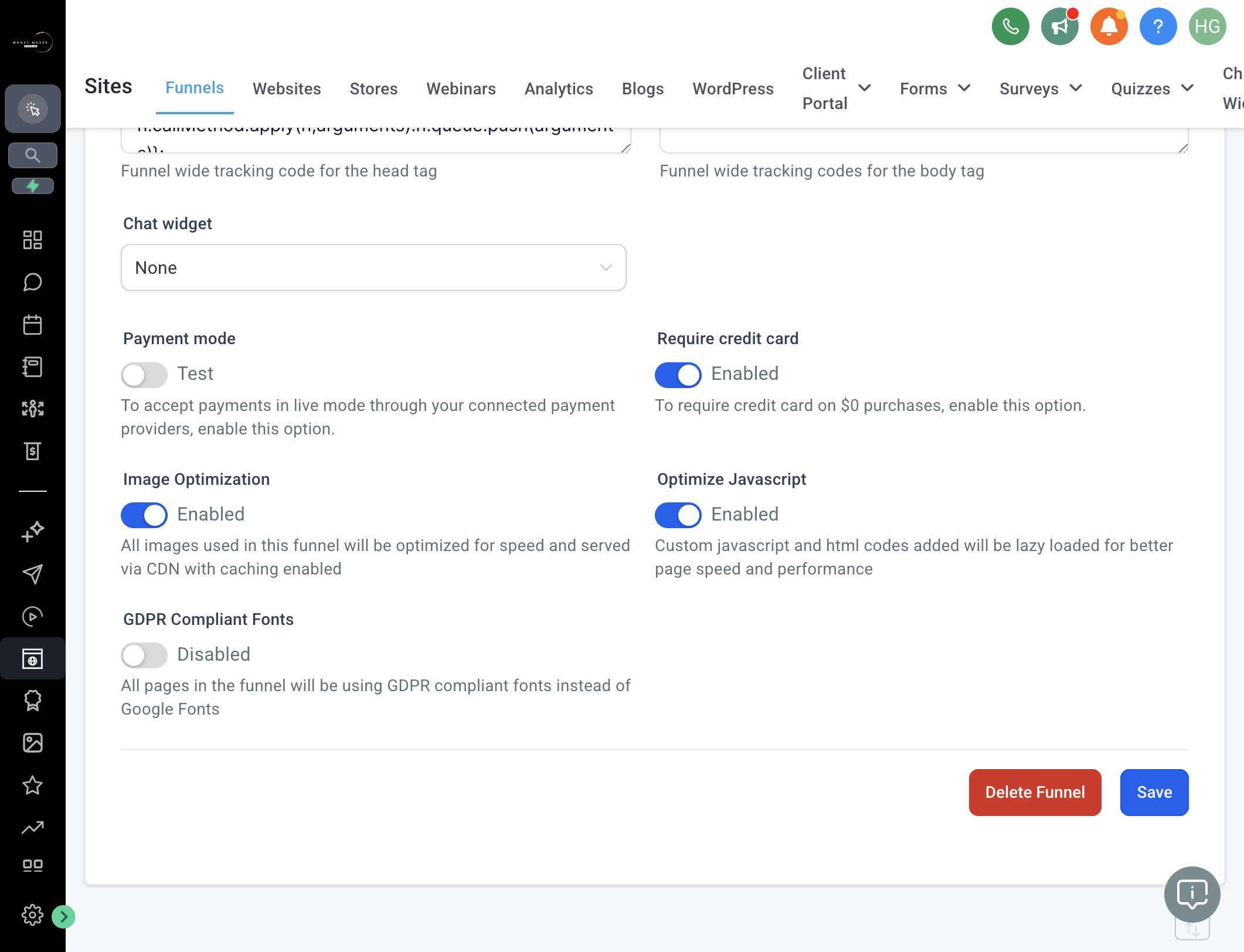Enable GDPR Compliant Fonts toggle
The width and height of the screenshot is (1244, 952).
tap(144, 655)
